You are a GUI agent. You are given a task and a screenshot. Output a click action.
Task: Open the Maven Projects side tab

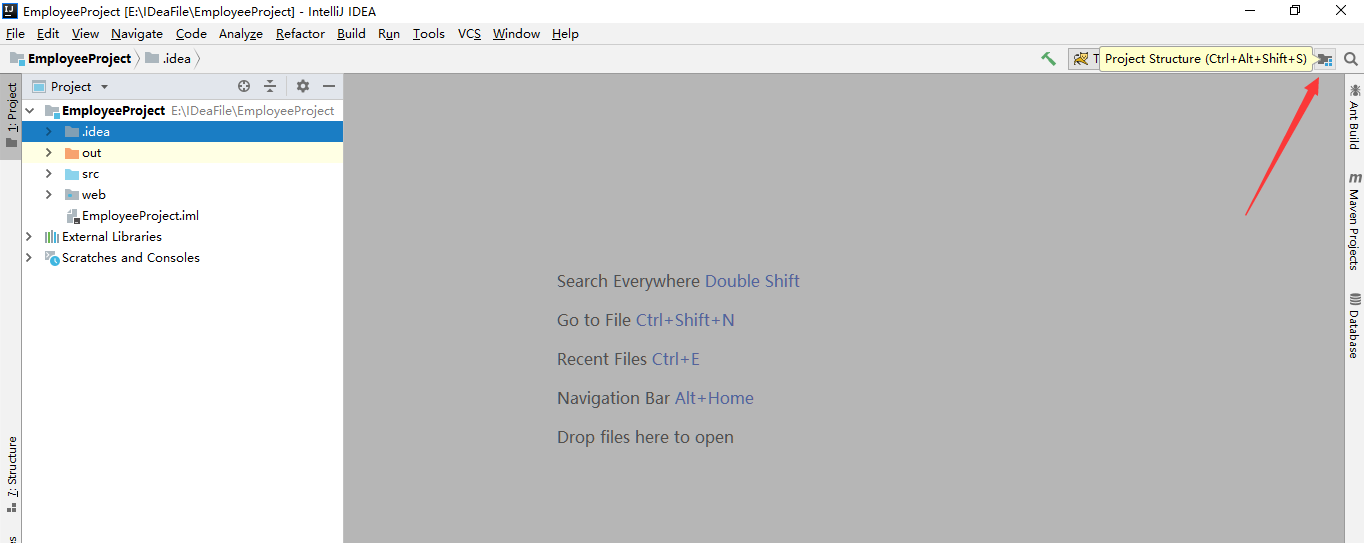coord(1354,222)
